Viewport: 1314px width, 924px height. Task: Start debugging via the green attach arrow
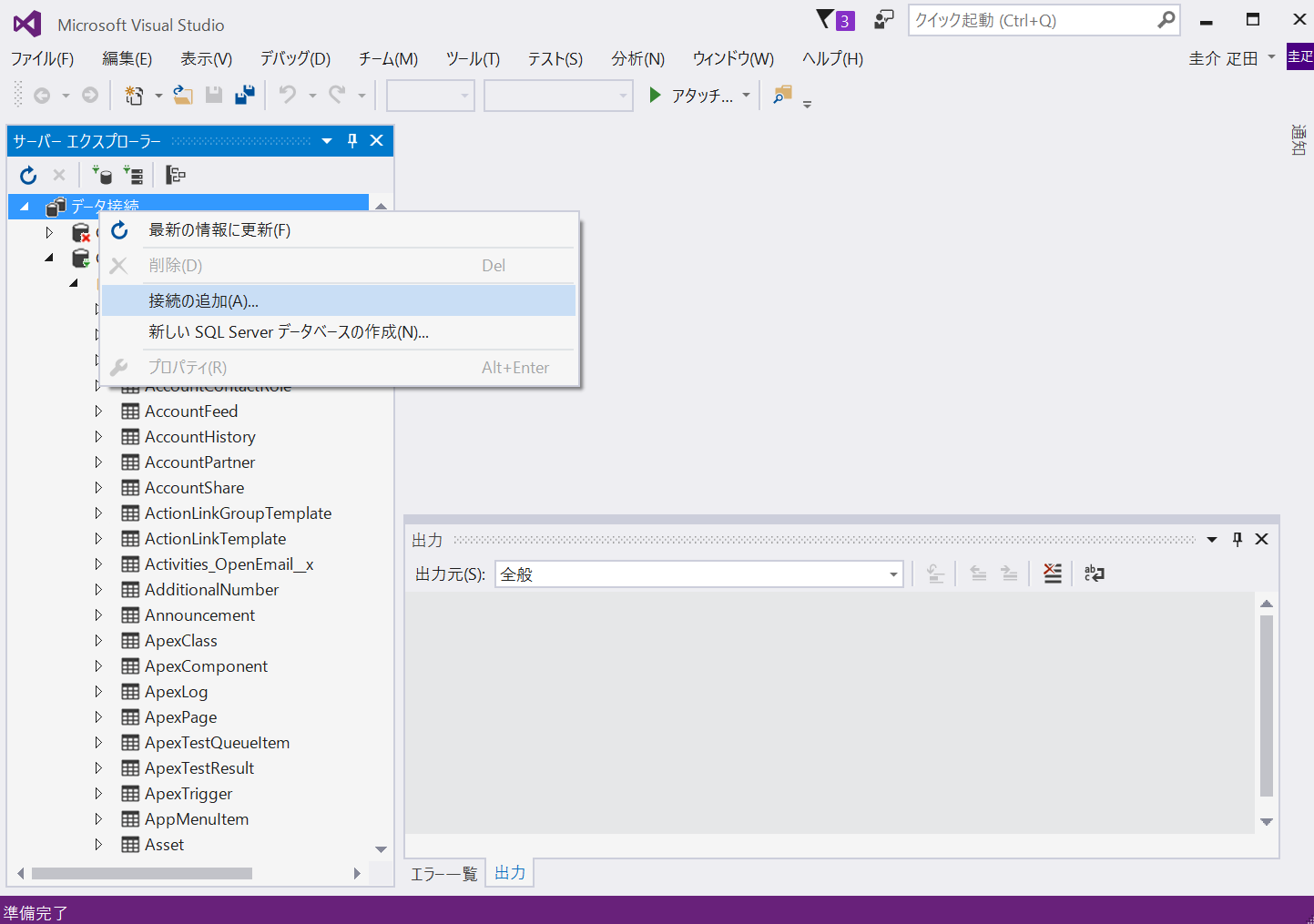click(656, 95)
